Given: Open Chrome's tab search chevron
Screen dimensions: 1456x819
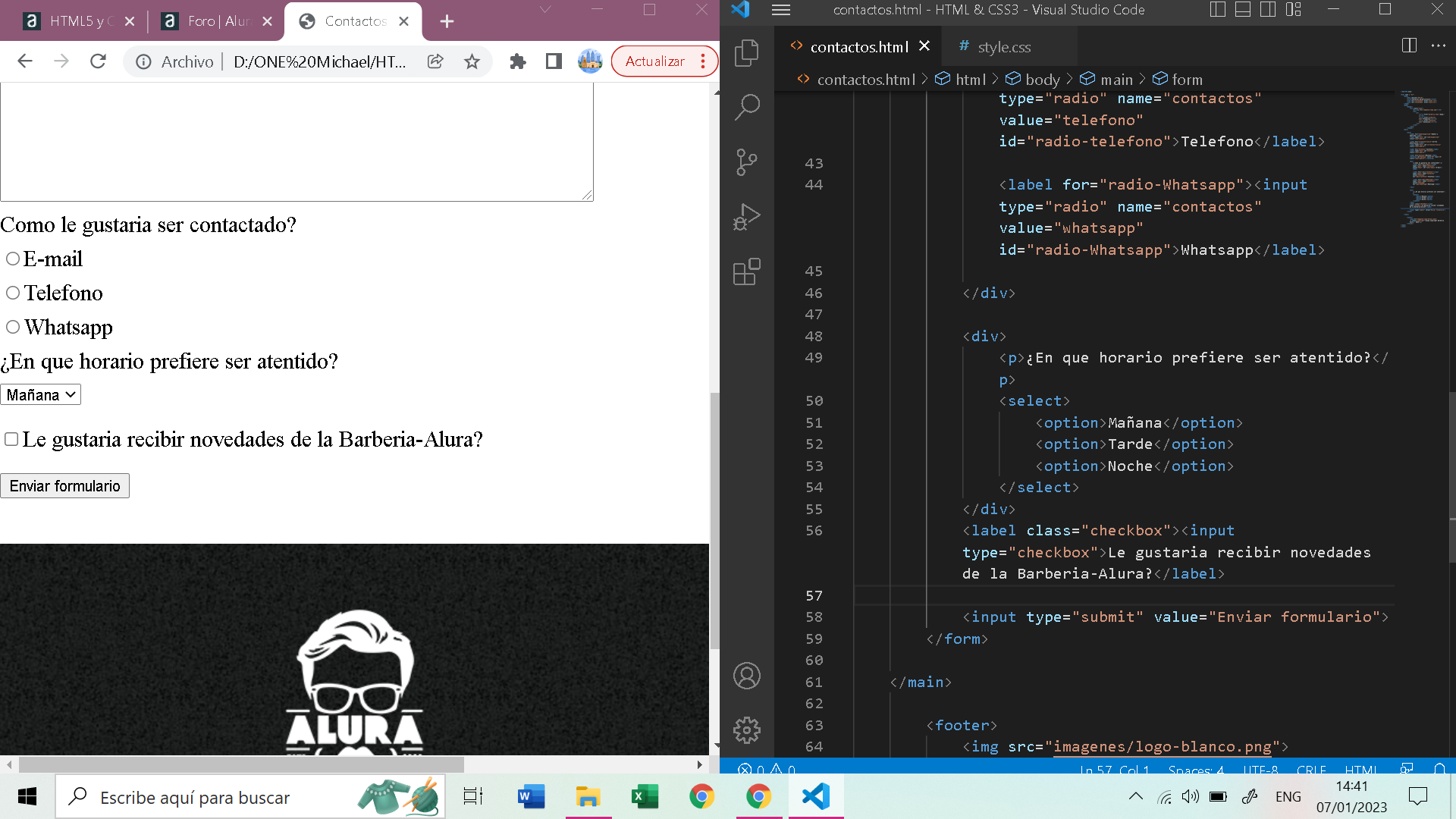Looking at the screenshot, I should pyautogui.click(x=545, y=10).
